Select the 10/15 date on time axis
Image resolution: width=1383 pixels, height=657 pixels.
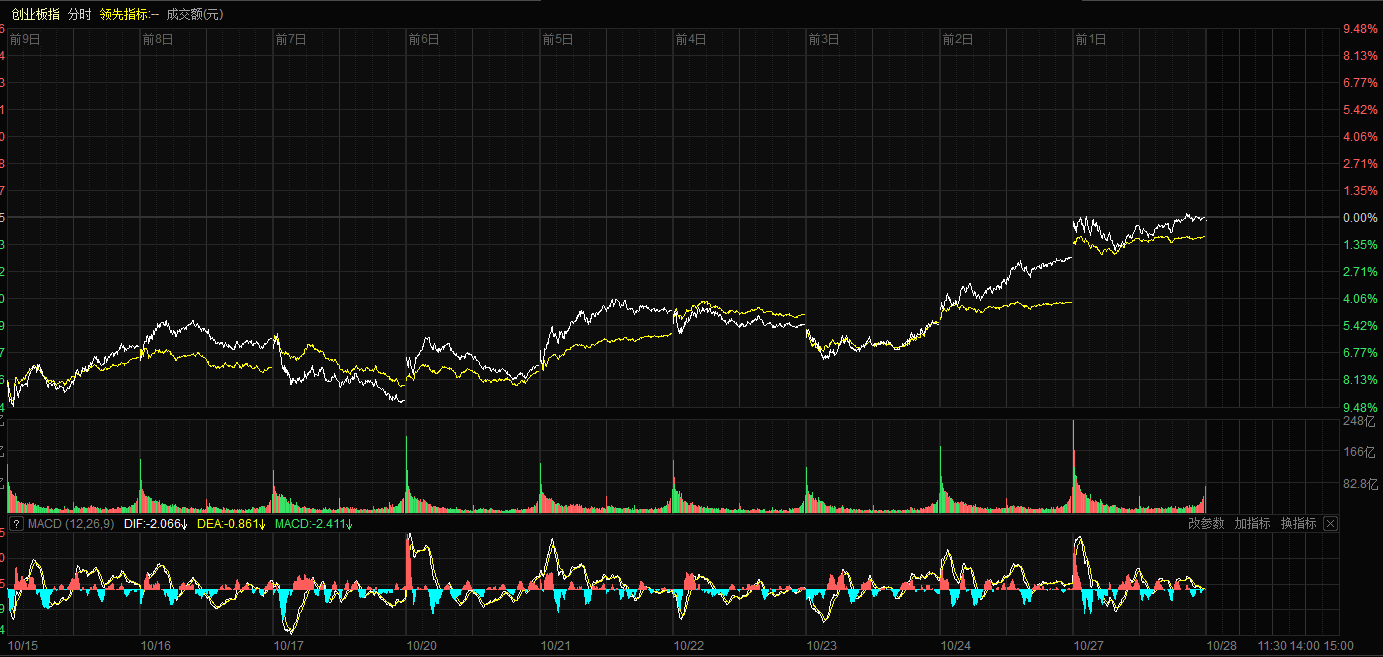pos(24,646)
